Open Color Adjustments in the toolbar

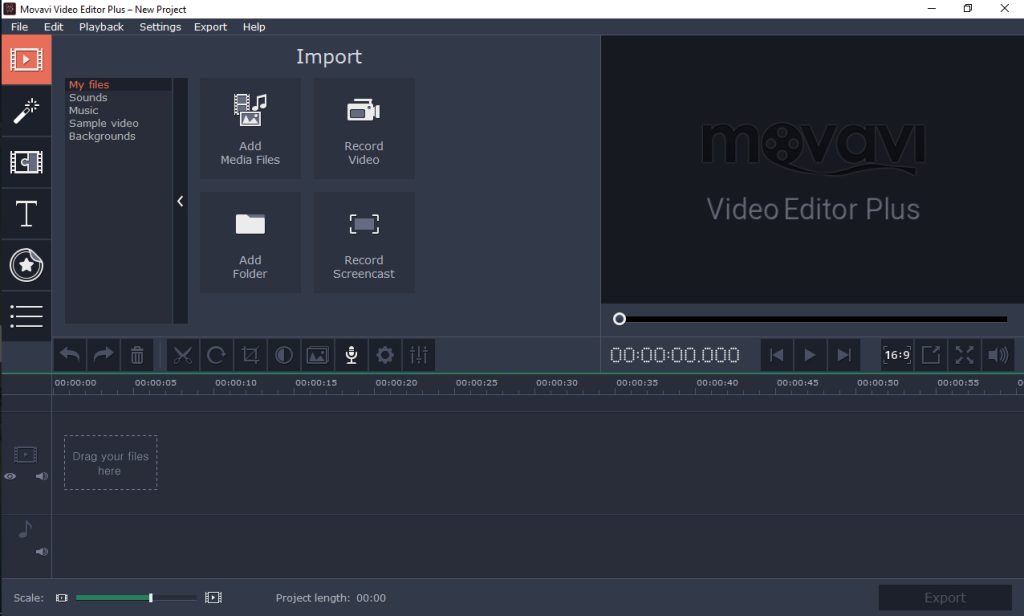(283, 355)
